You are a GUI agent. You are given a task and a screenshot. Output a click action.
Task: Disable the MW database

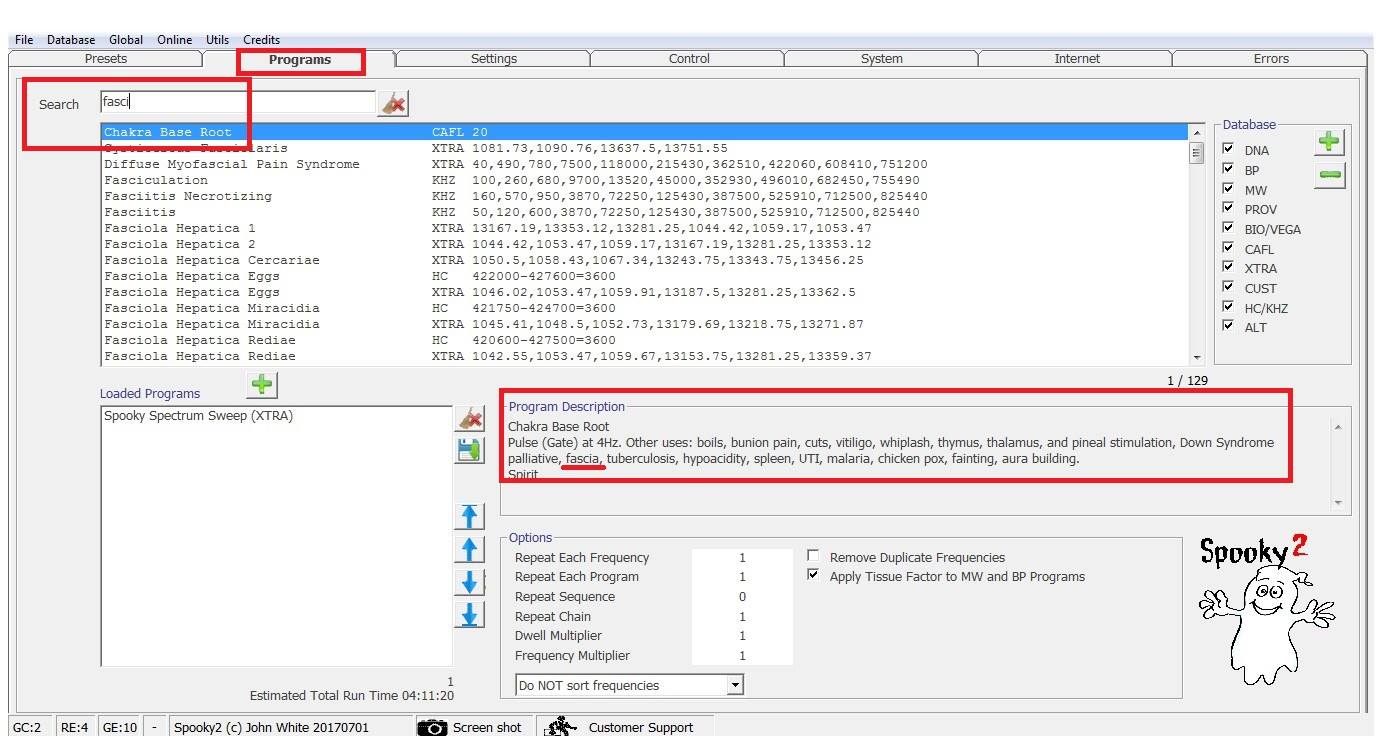[x=1229, y=189]
